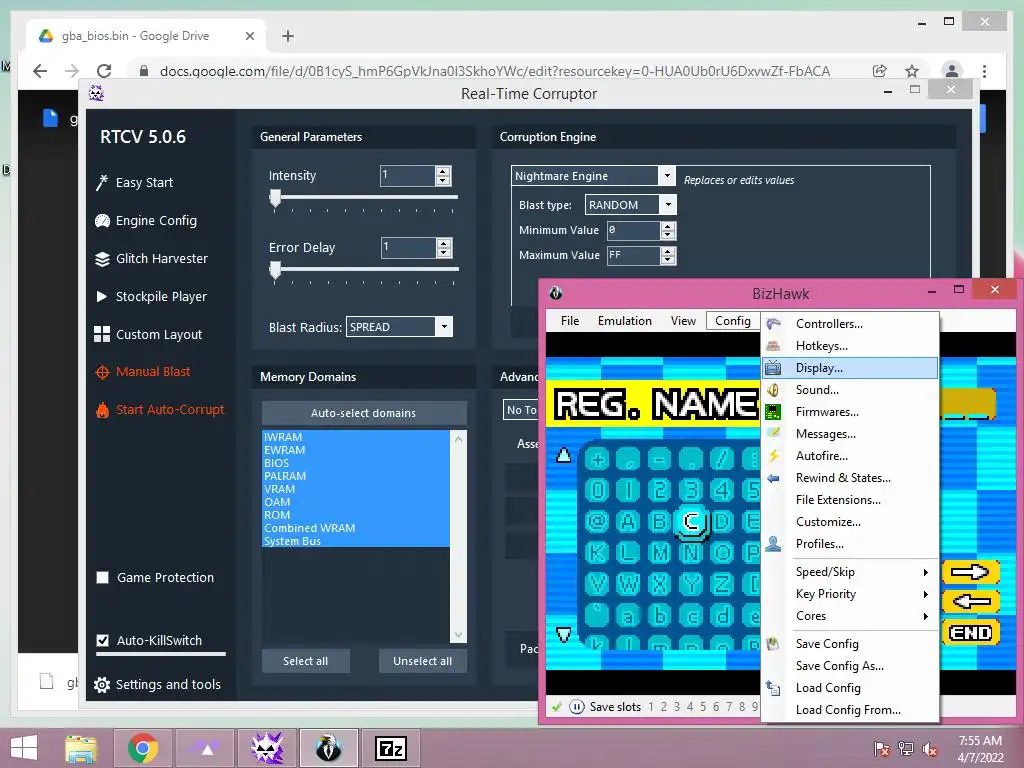Click BizHawk Config menu
The width and height of the screenshot is (1024, 768).
(733, 321)
